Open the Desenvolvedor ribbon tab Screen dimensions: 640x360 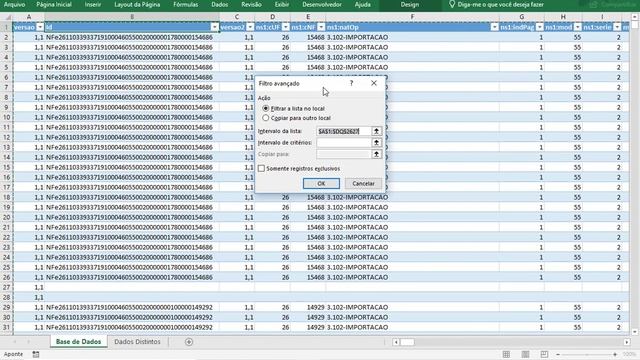[322, 4]
